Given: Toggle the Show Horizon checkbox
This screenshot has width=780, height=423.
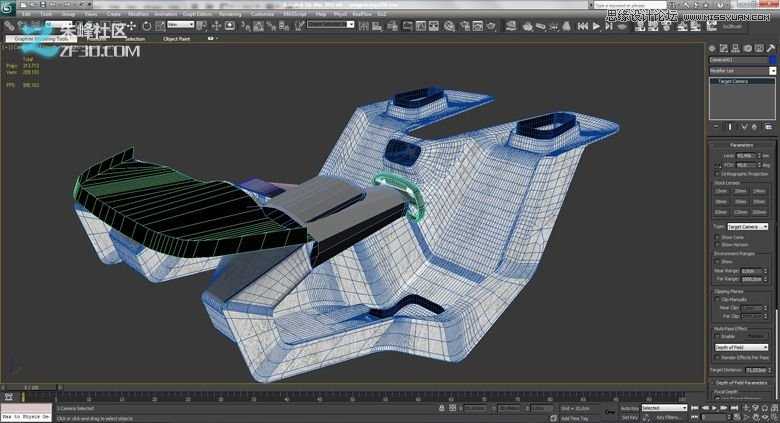Looking at the screenshot, I should coord(717,245).
